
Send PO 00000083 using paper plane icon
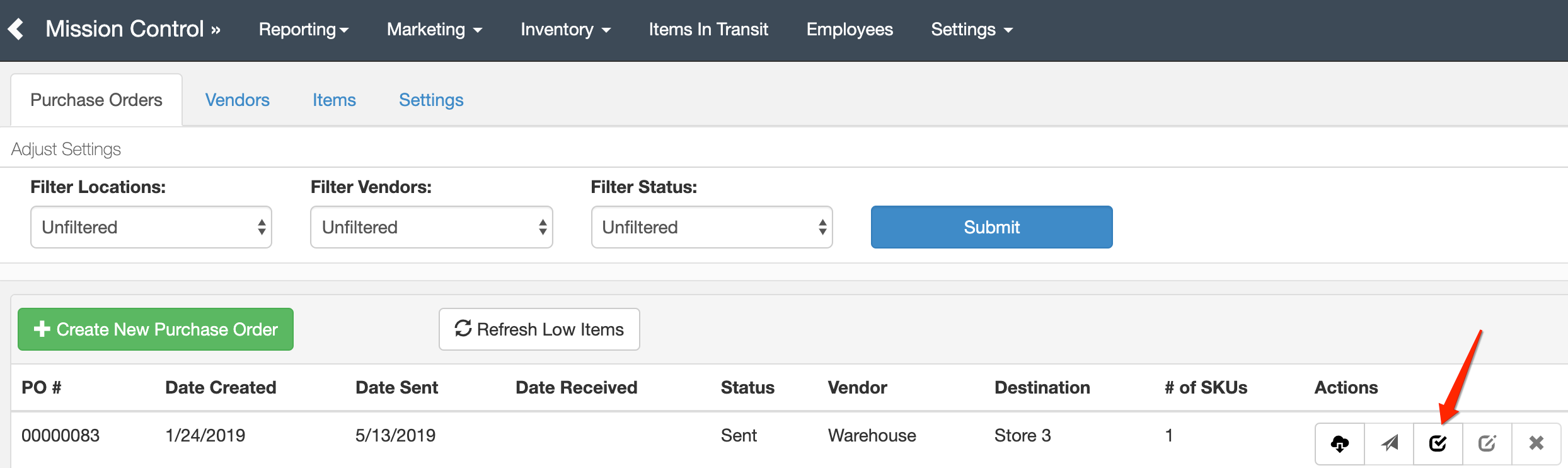click(x=1389, y=443)
